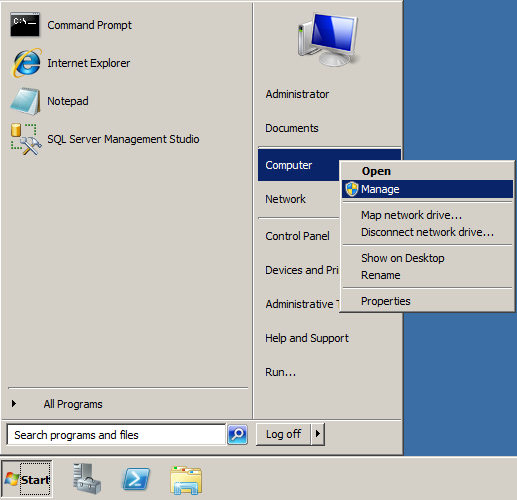Open Help and Support
The image size is (517, 500).
click(x=307, y=338)
